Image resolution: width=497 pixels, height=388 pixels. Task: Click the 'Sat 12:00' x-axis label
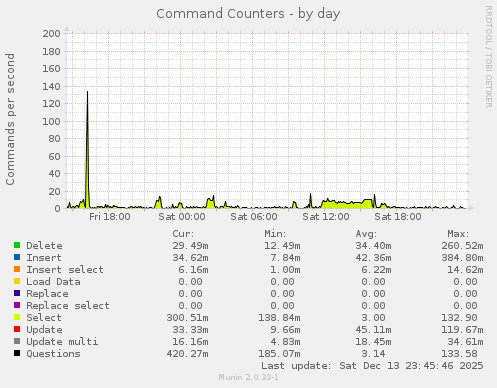click(326, 217)
